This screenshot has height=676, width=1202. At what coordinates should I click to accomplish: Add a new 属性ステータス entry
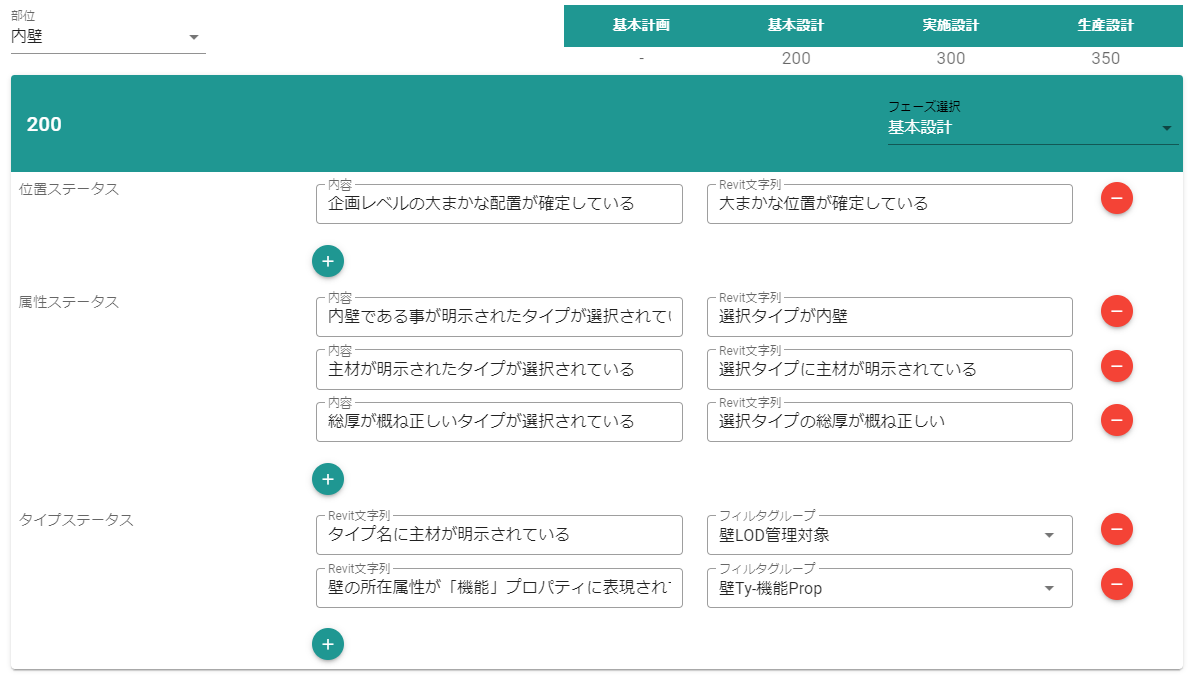328,479
